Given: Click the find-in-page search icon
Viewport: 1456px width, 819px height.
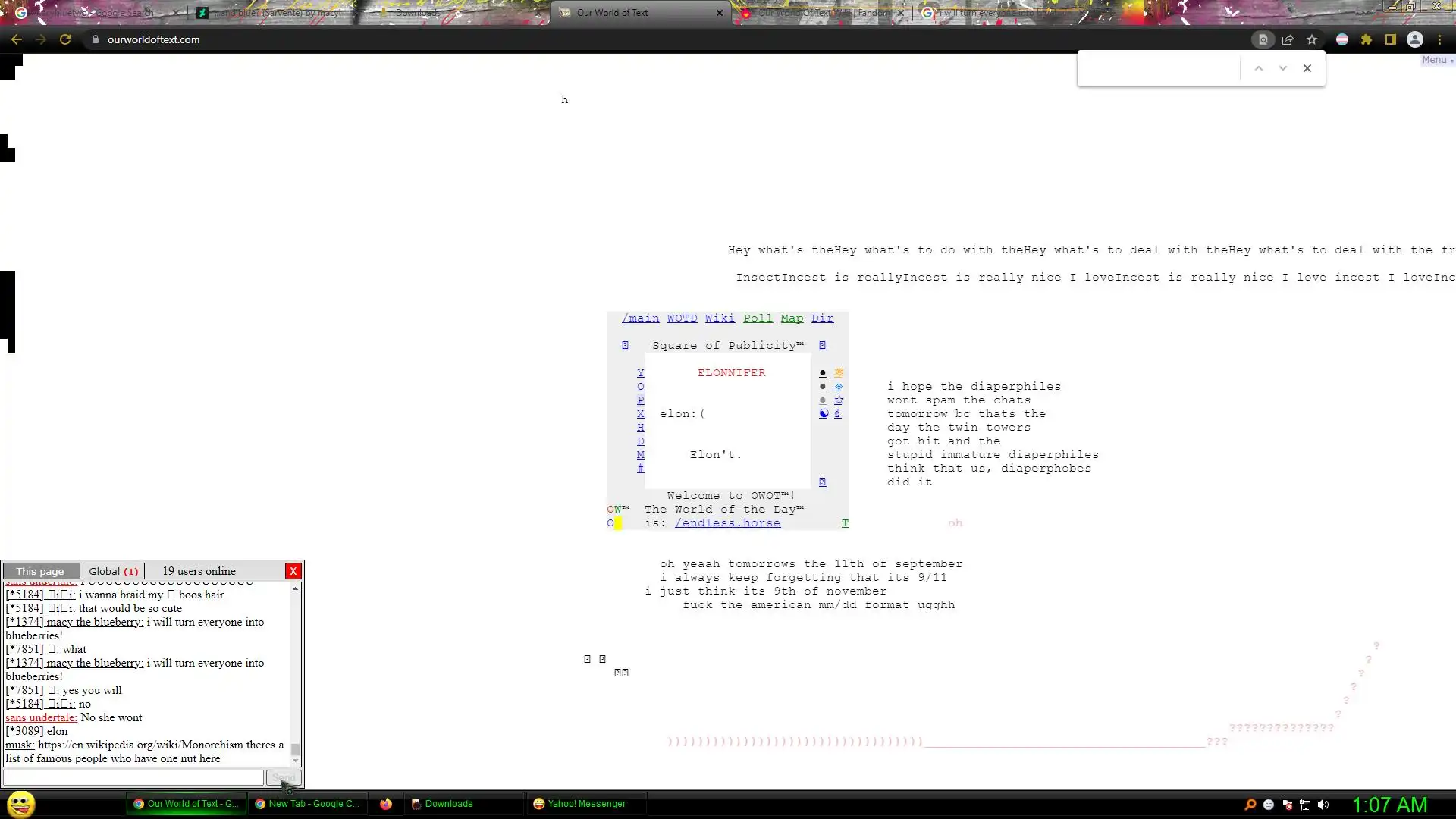Looking at the screenshot, I should click(1263, 39).
